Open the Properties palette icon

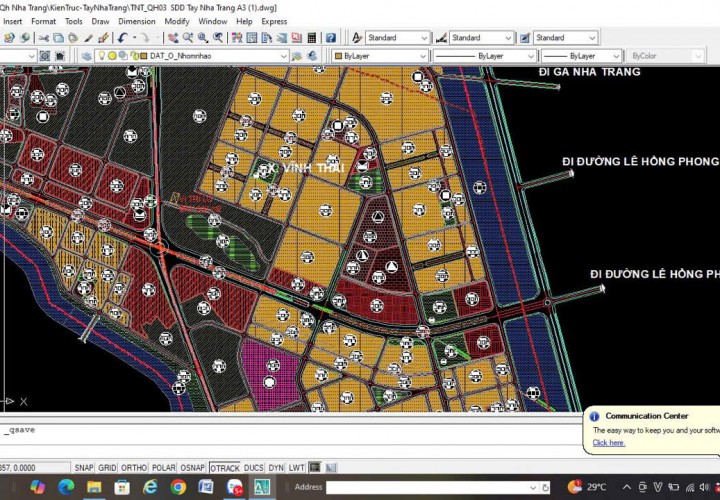237,38
